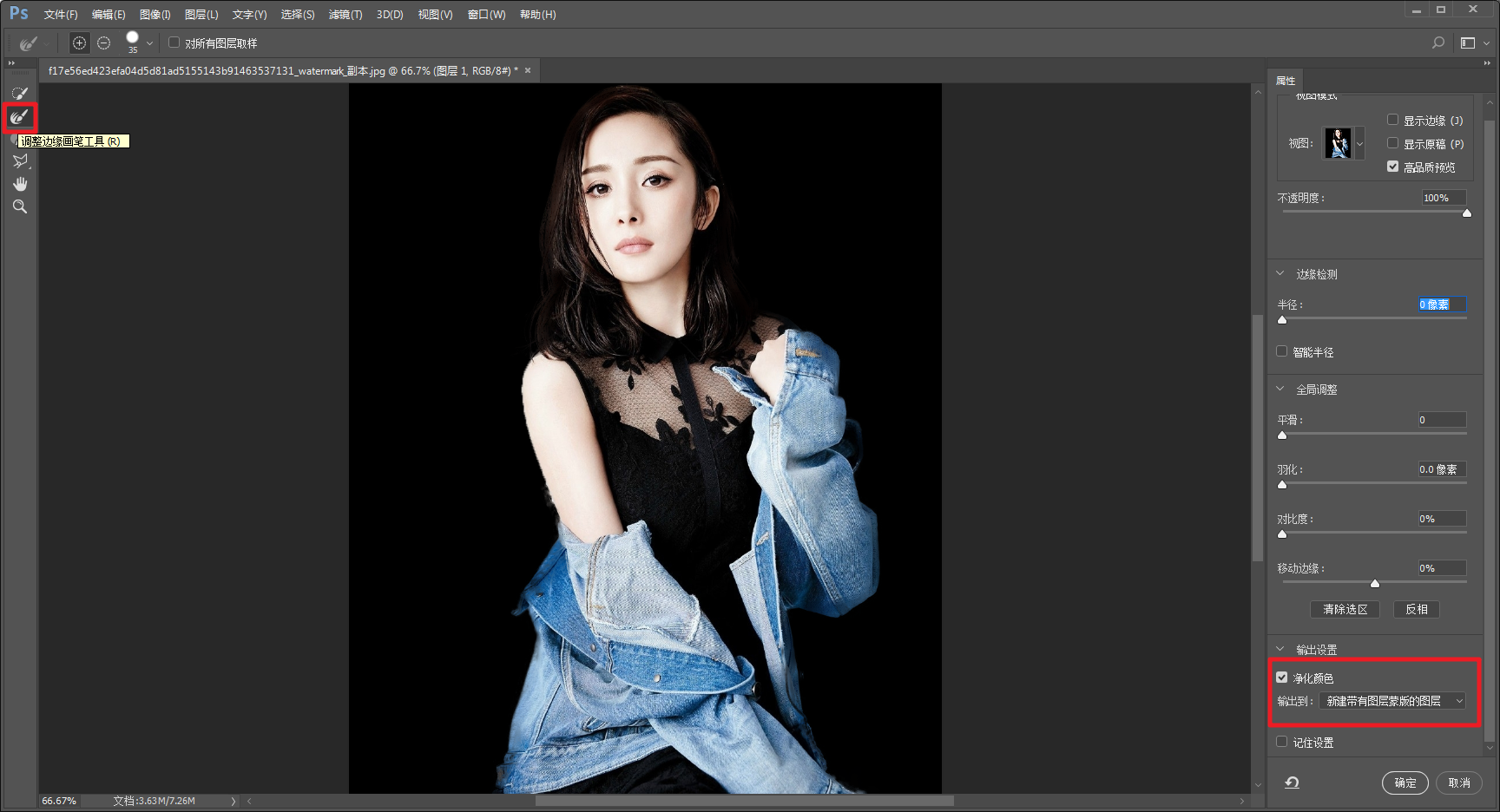Viewport: 1500px width, 812px height.
Task: Click the search magnifier icon top right
Action: [x=1438, y=43]
